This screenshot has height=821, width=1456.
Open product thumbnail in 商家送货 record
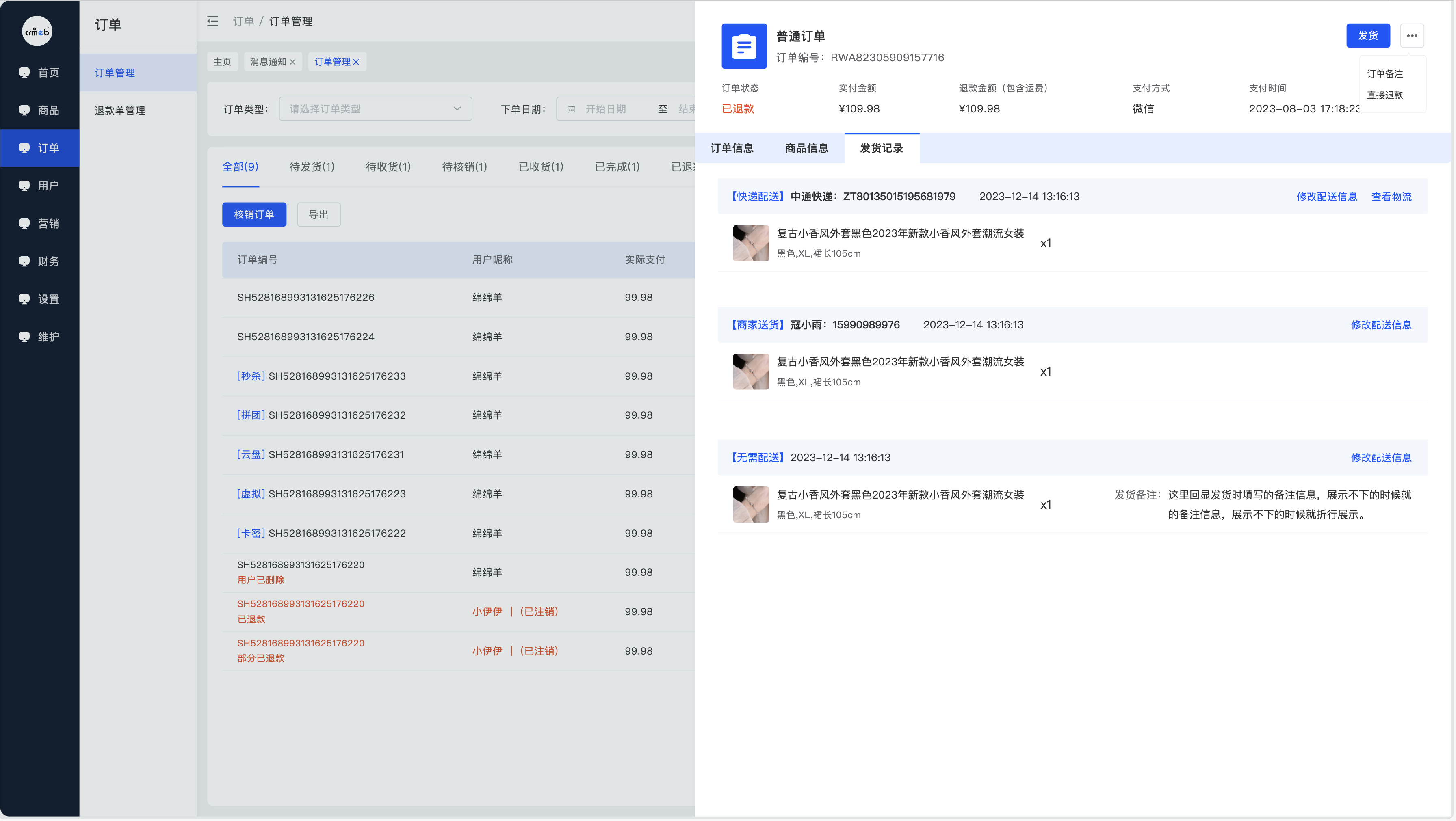(751, 372)
